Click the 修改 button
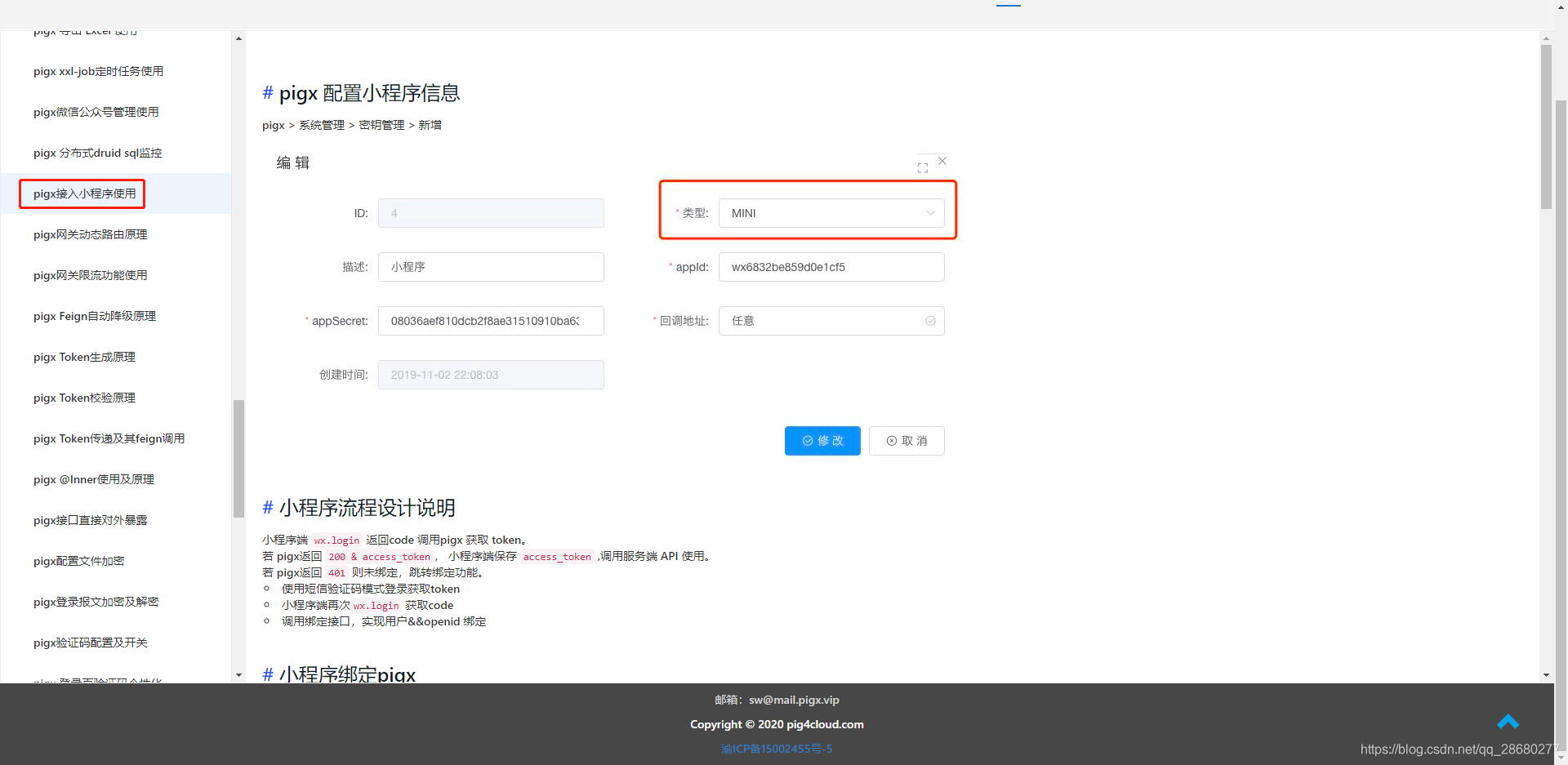 (822, 441)
